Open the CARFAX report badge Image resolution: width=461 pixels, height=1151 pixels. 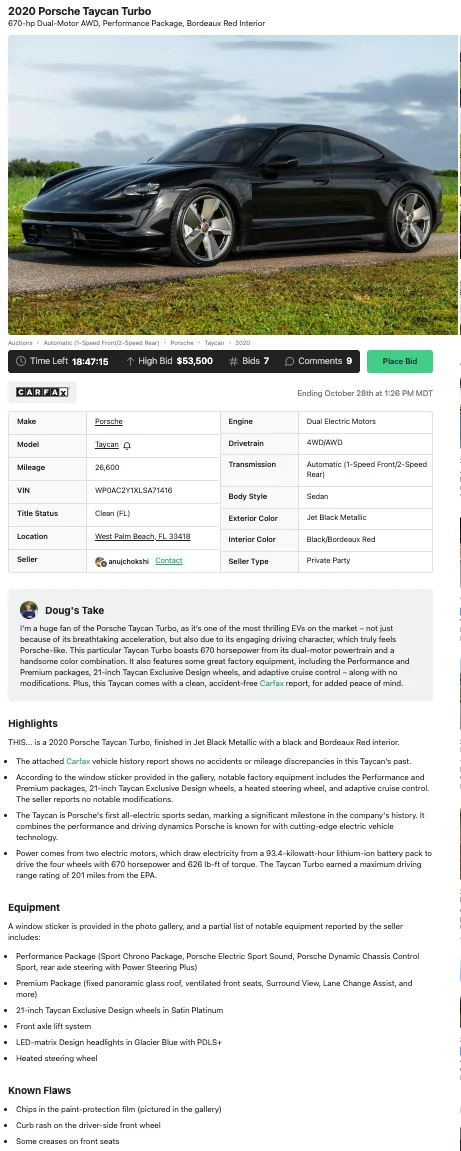(x=43, y=393)
